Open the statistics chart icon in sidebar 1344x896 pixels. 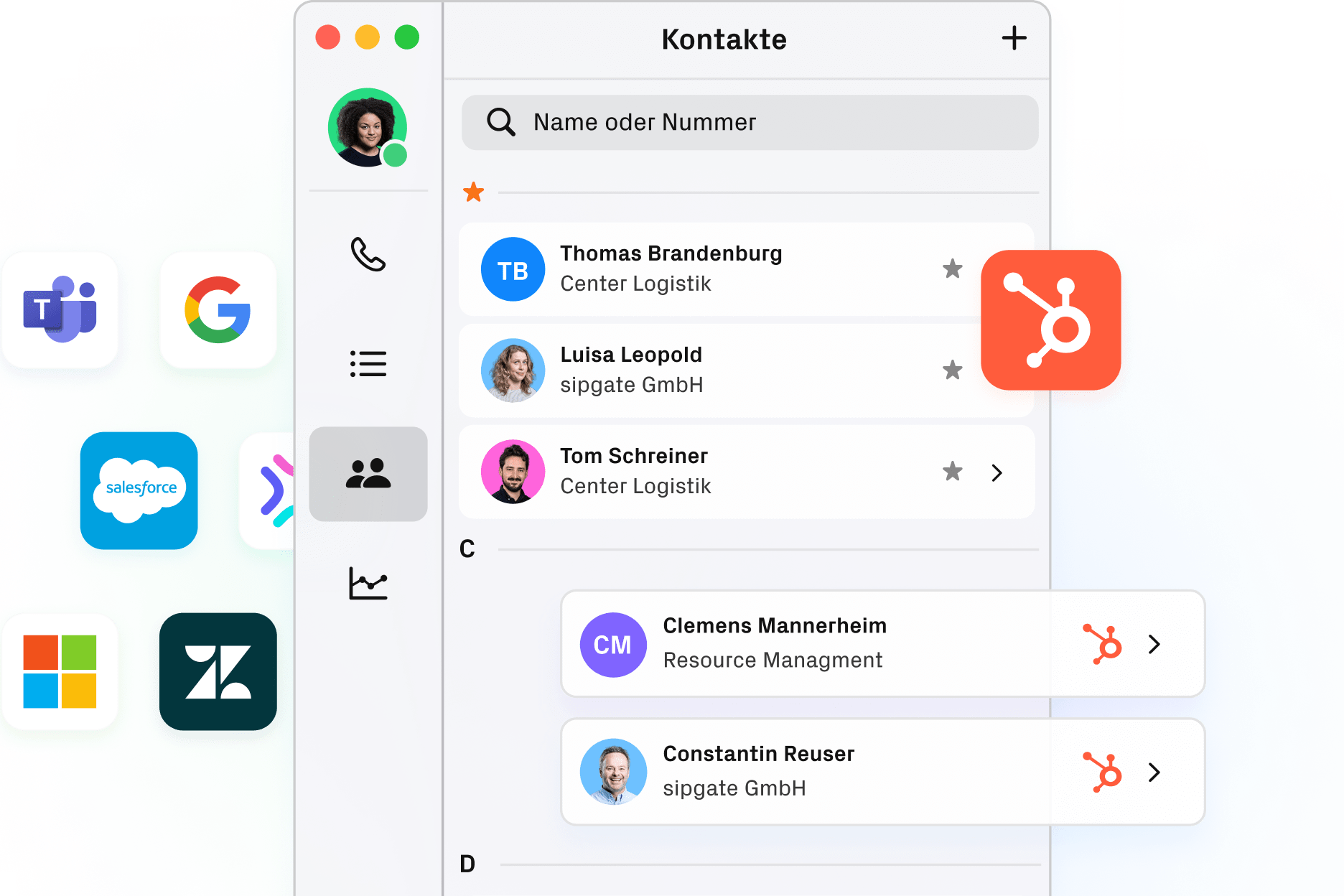coord(368,583)
